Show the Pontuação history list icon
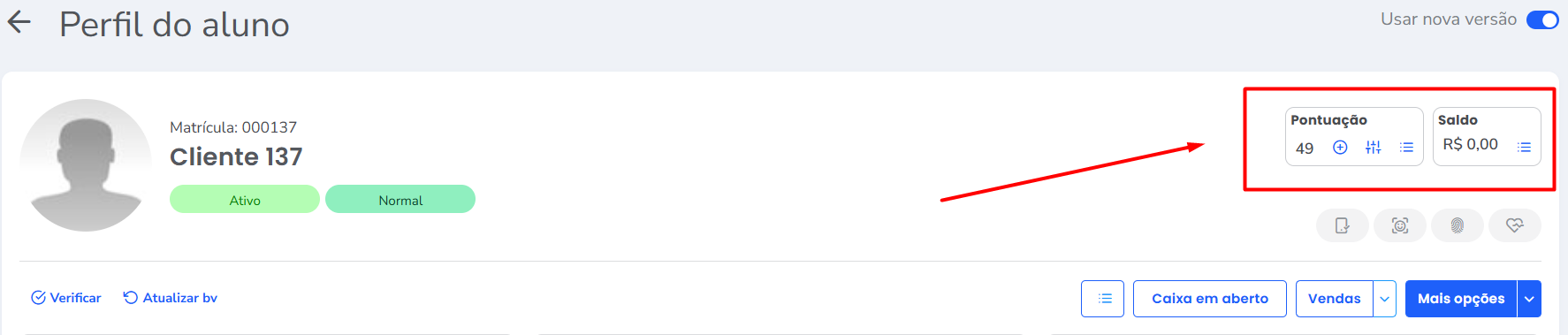 pyautogui.click(x=1406, y=148)
